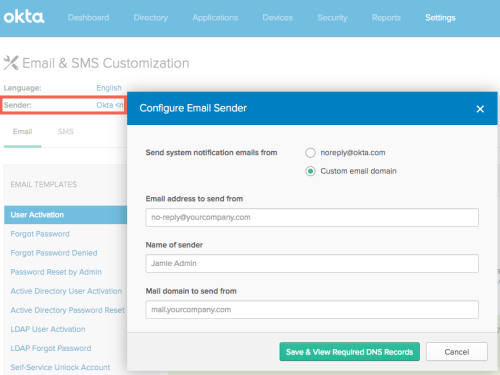Click the English language link
500x375 pixels.
click(x=109, y=88)
